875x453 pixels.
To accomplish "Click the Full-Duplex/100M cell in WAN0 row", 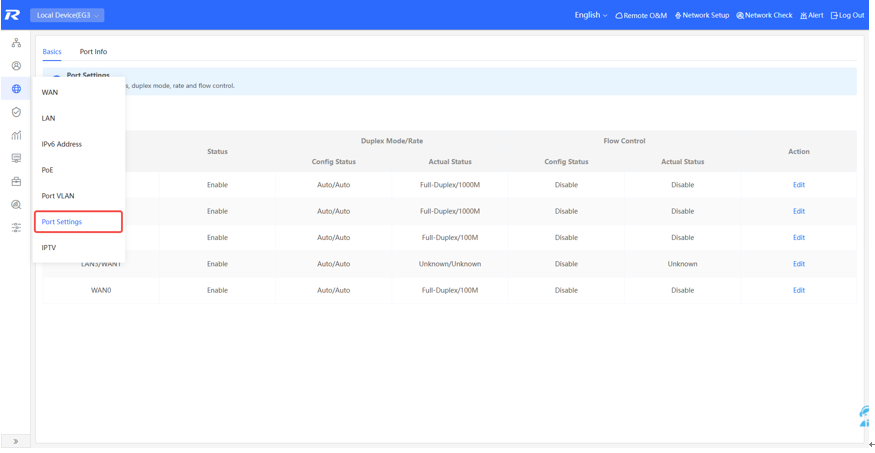I will 450,290.
